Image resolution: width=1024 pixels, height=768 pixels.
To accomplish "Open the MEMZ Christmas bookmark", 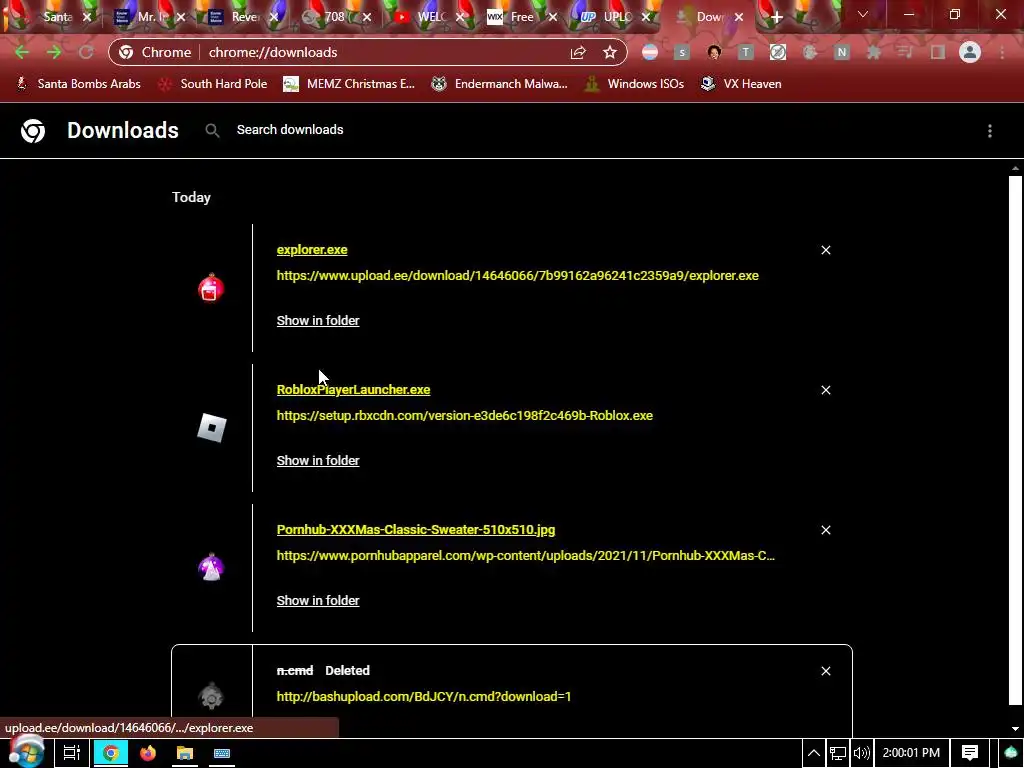I will [349, 84].
